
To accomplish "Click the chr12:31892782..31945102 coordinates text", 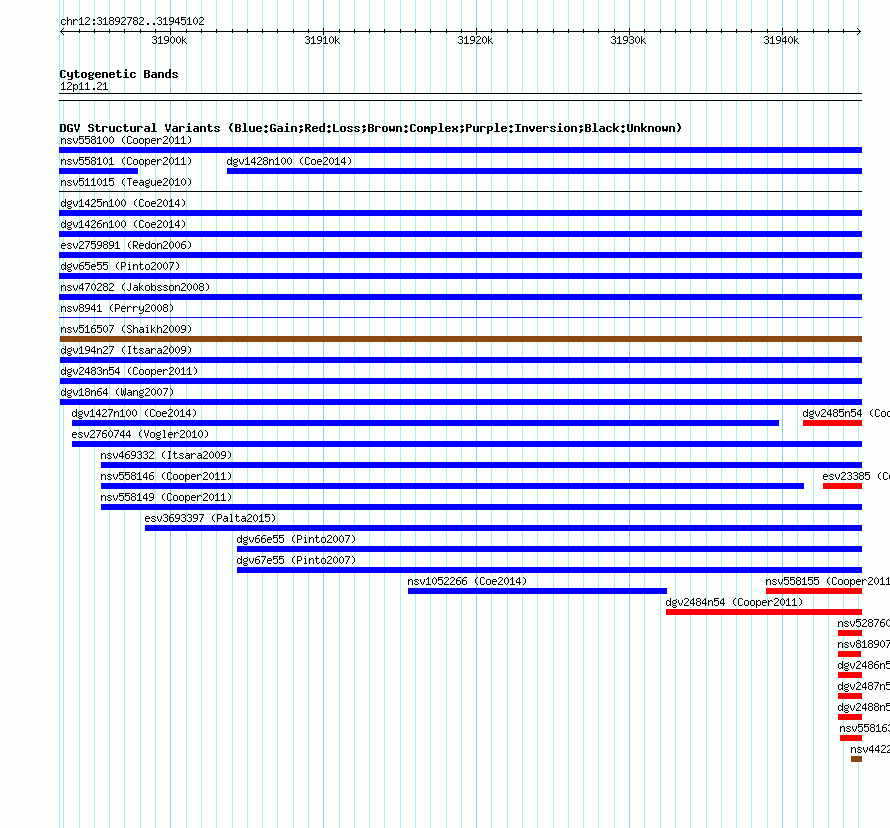I will pyautogui.click(x=132, y=21).
